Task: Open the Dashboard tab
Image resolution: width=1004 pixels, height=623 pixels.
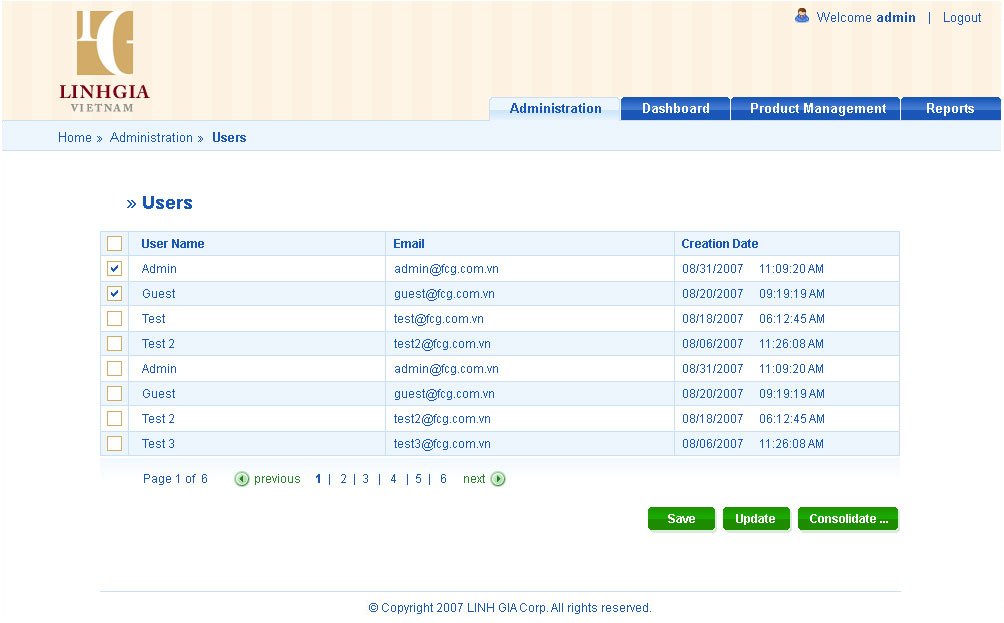Action: click(676, 109)
